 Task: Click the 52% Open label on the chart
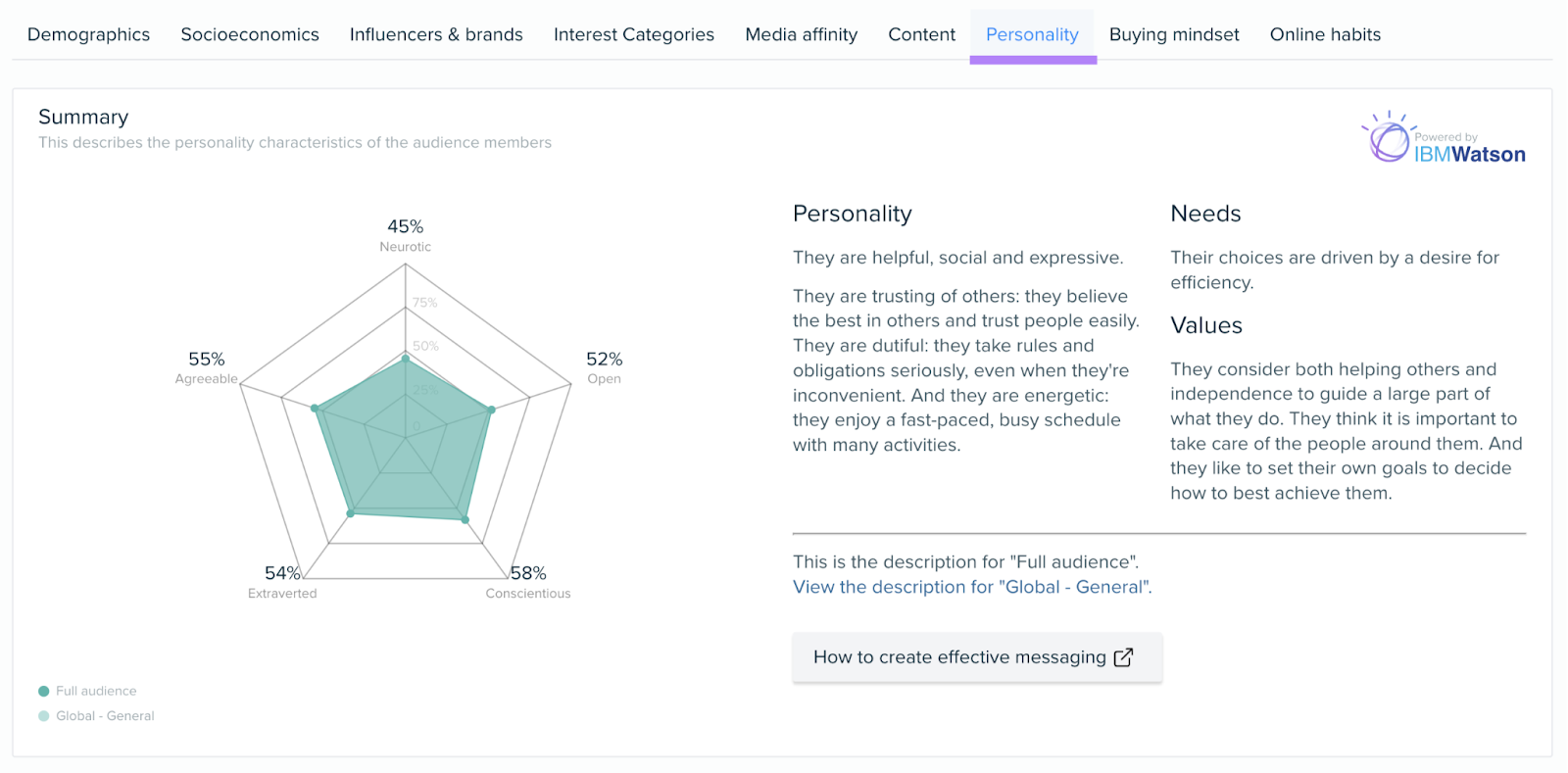[604, 368]
